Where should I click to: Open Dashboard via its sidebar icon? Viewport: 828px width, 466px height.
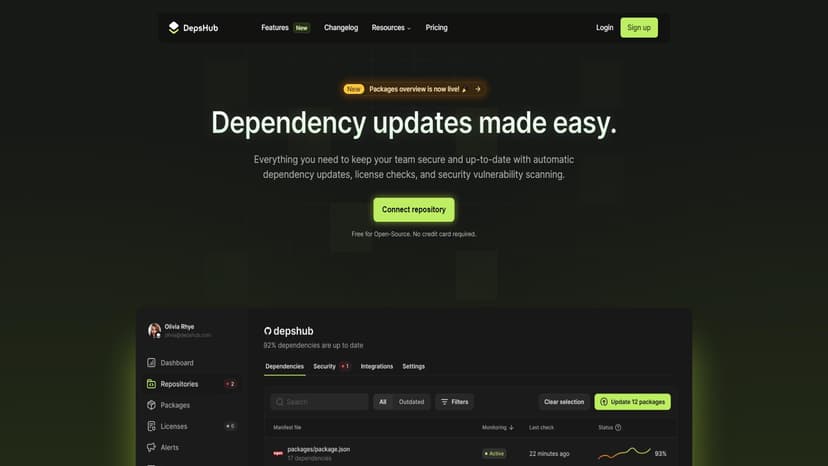pyautogui.click(x=152, y=362)
